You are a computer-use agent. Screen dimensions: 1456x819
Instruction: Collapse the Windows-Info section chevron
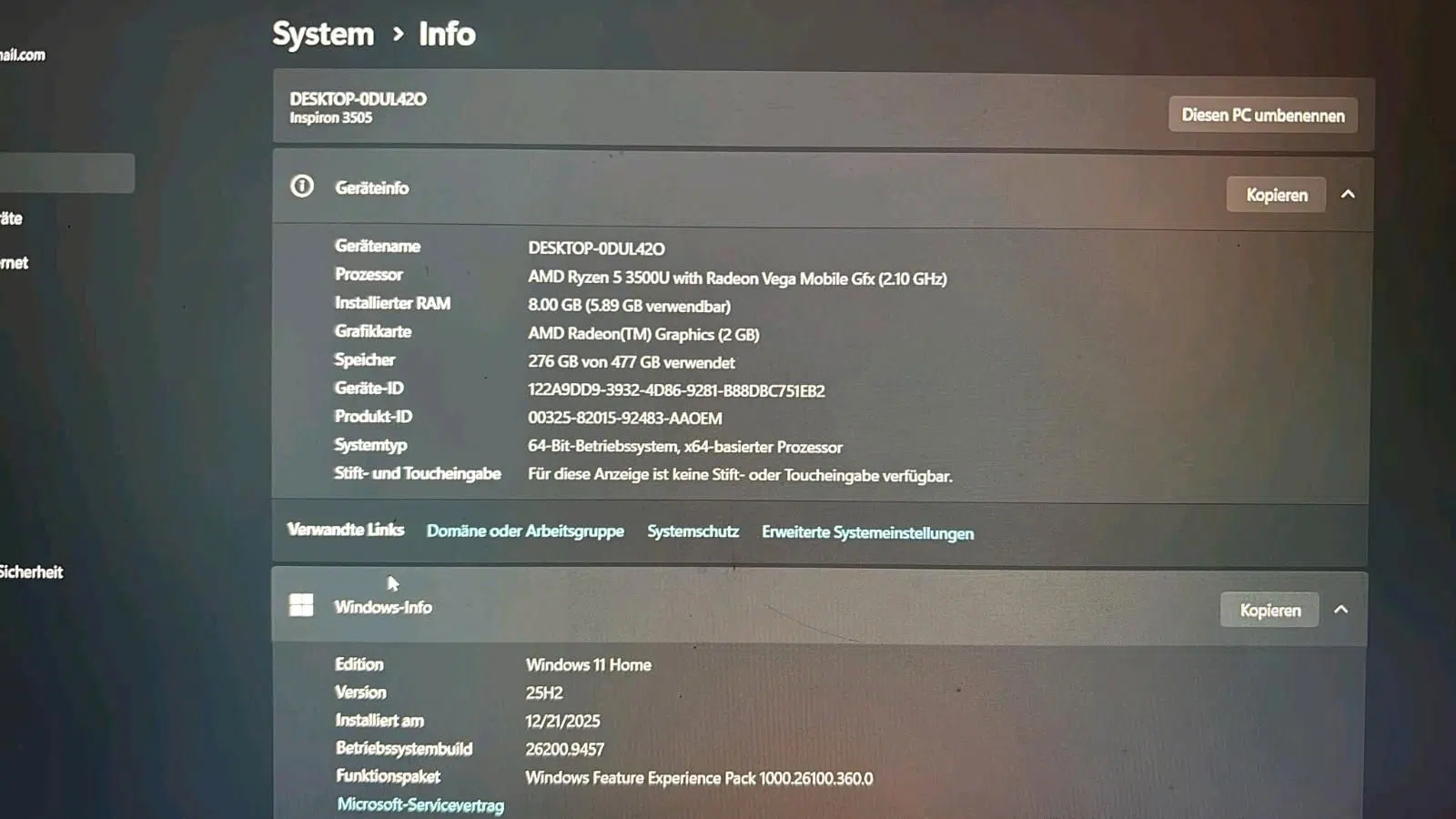tap(1340, 610)
